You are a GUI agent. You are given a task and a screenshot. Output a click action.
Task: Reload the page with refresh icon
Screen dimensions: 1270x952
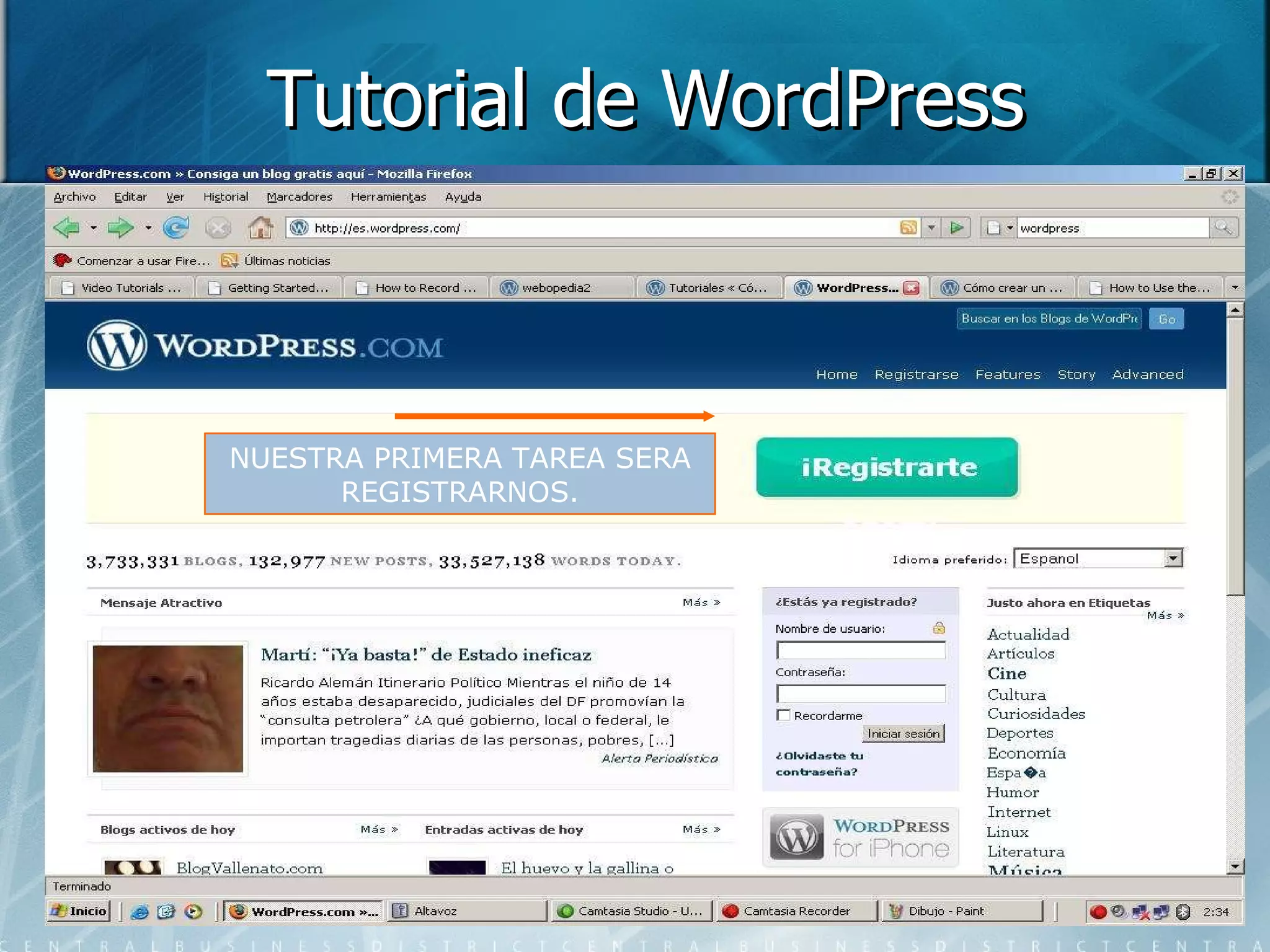(x=176, y=227)
